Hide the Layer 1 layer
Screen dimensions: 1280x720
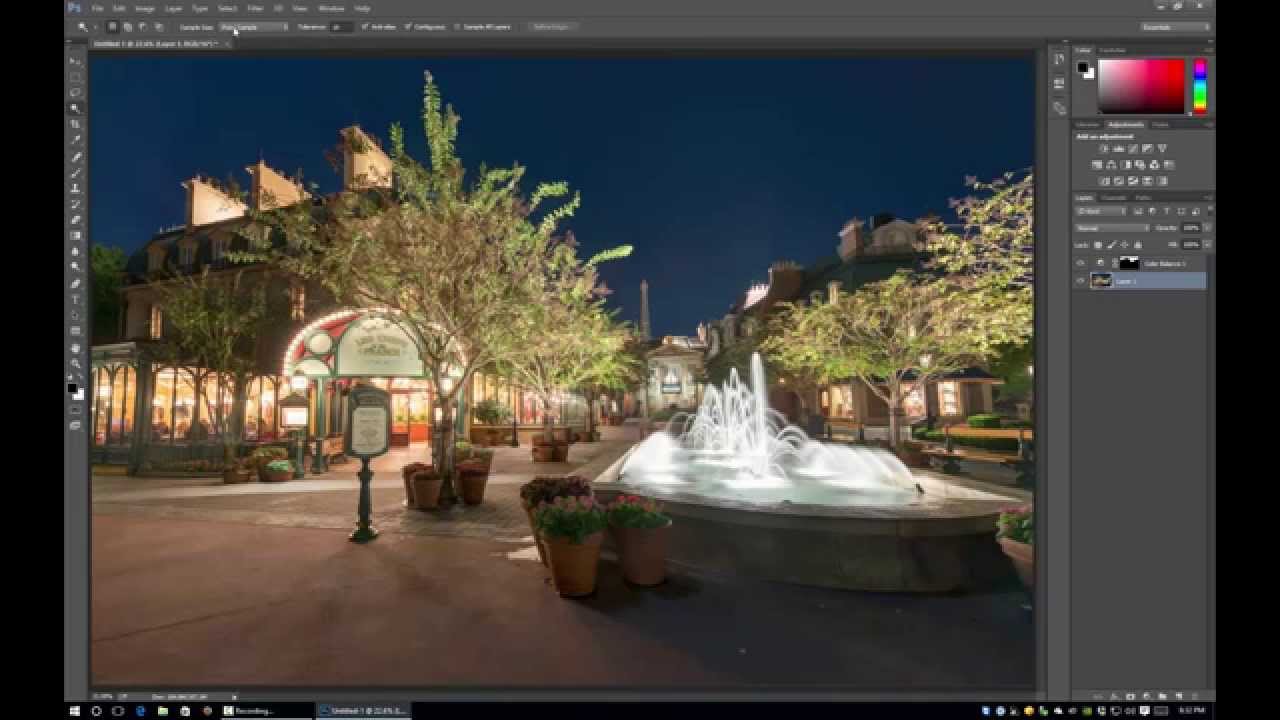[1080, 281]
